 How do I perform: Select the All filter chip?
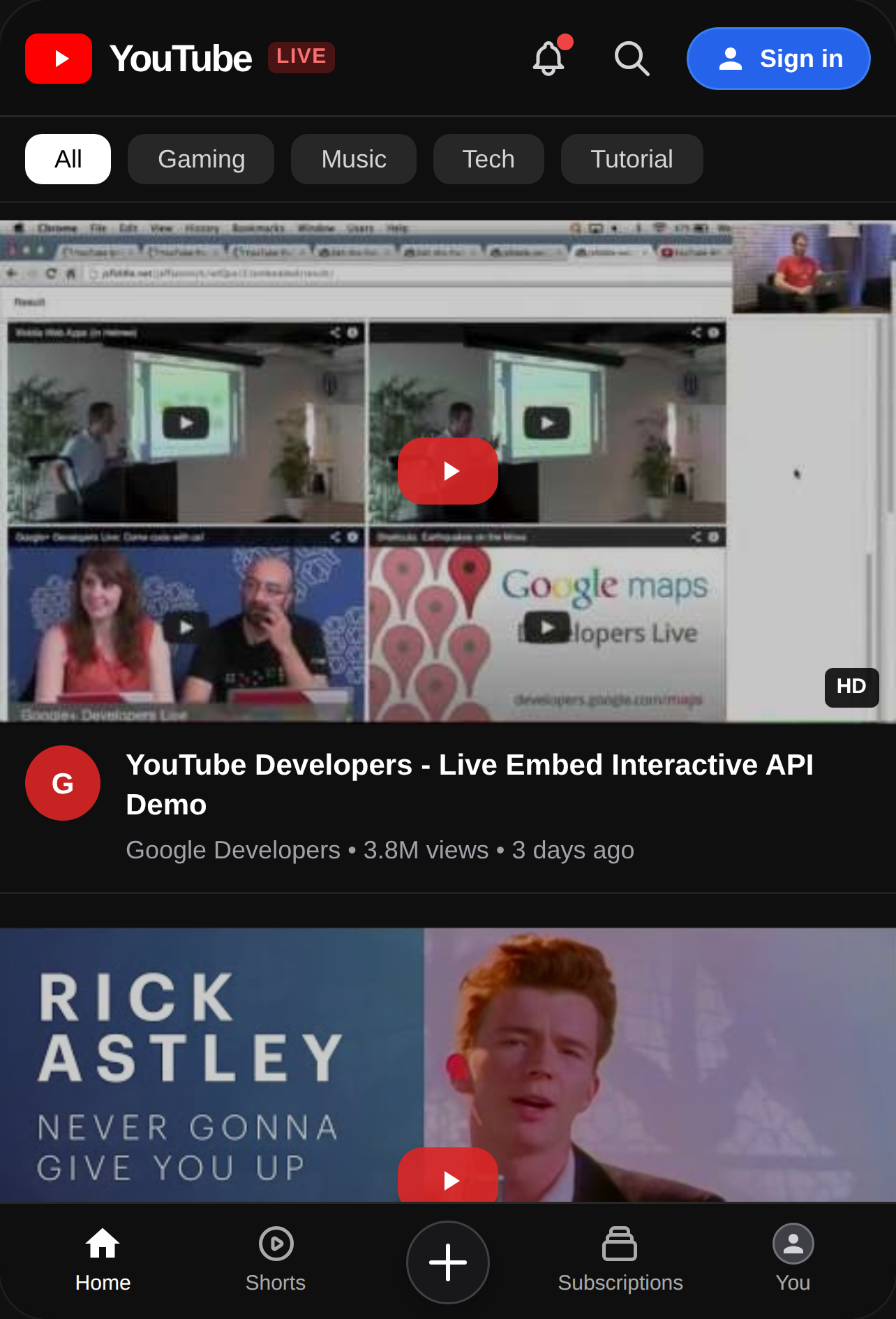[68, 159]
